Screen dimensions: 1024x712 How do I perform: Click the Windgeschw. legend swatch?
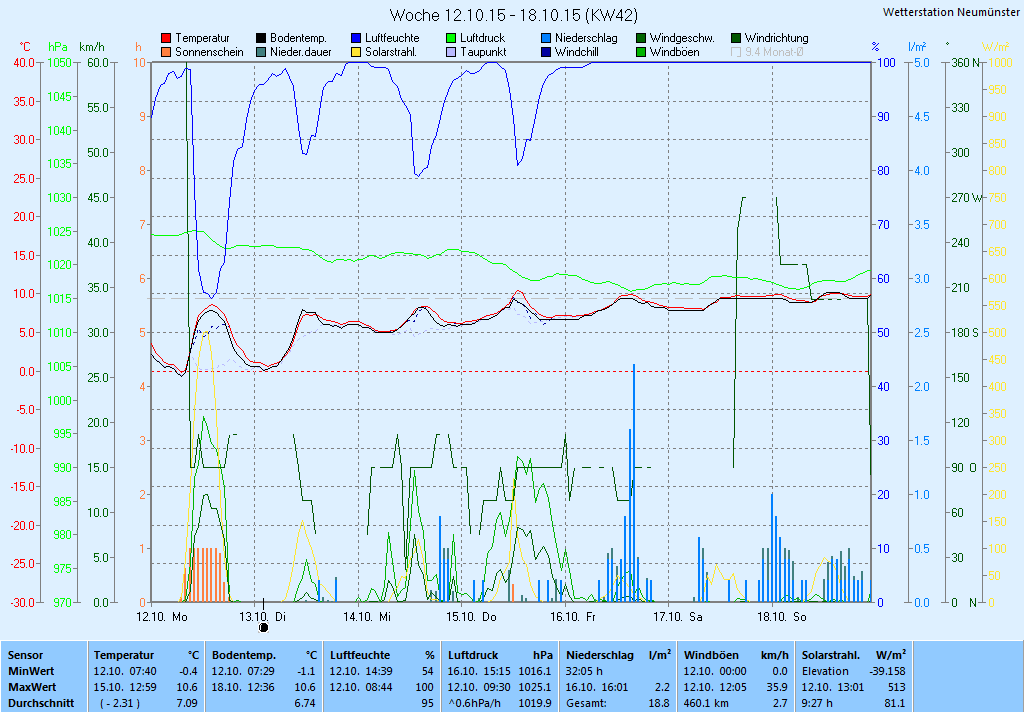pyautogui.click(x=641, y=39)
